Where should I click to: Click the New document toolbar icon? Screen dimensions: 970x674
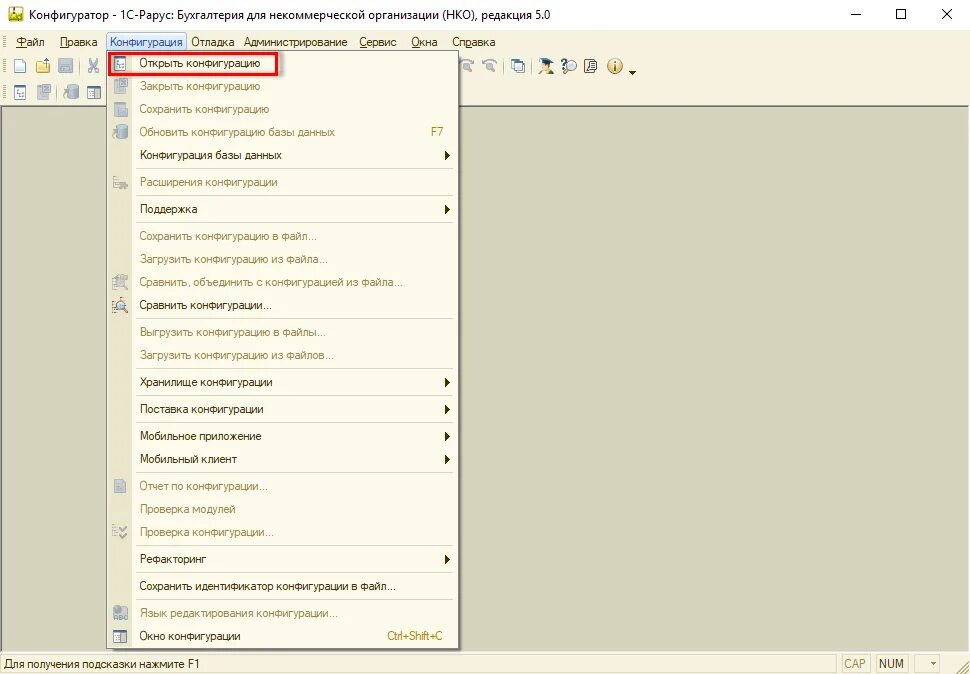[x=20, y=66]
